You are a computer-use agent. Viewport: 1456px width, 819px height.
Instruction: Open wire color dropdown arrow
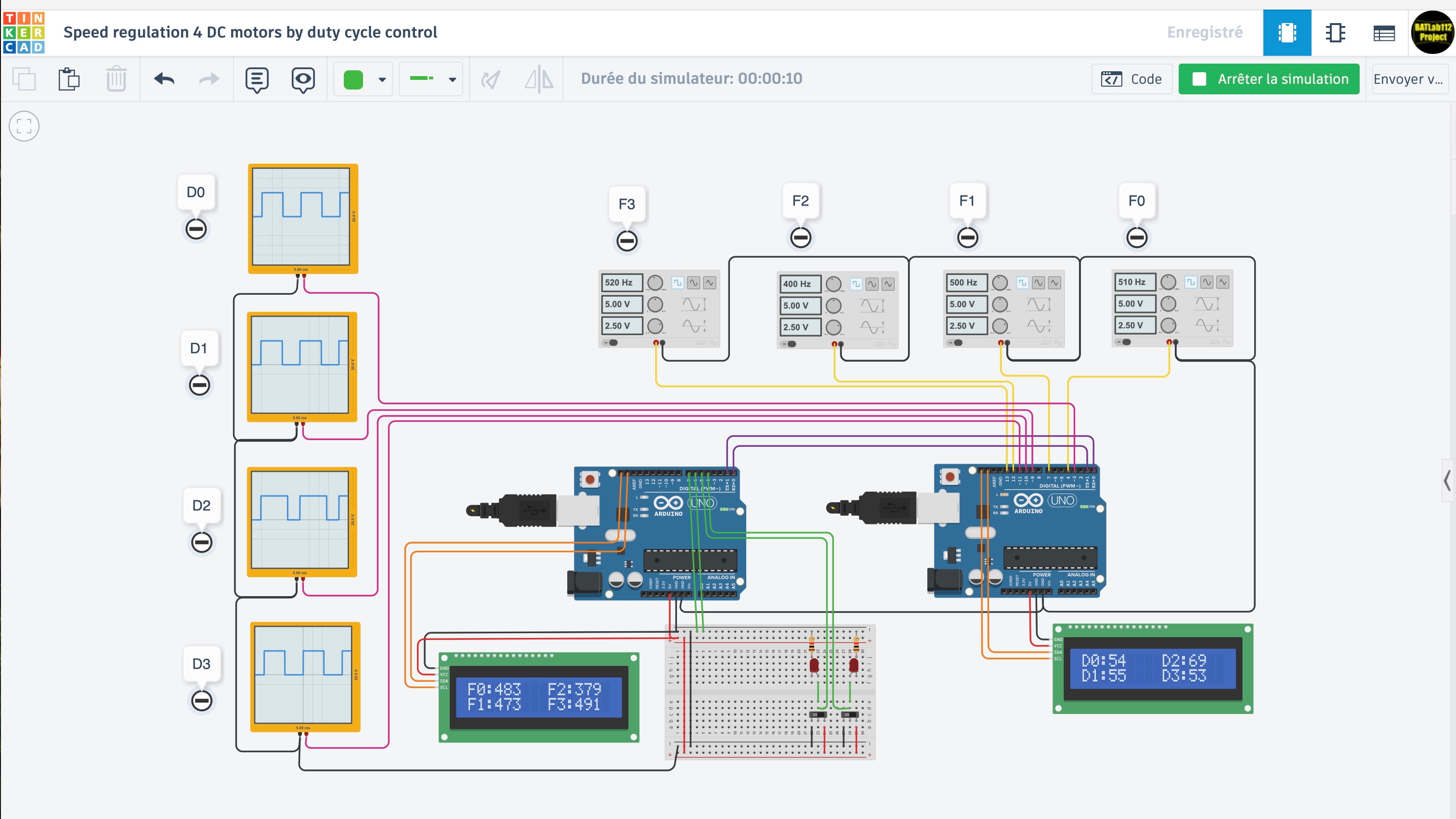pos(382,80)
